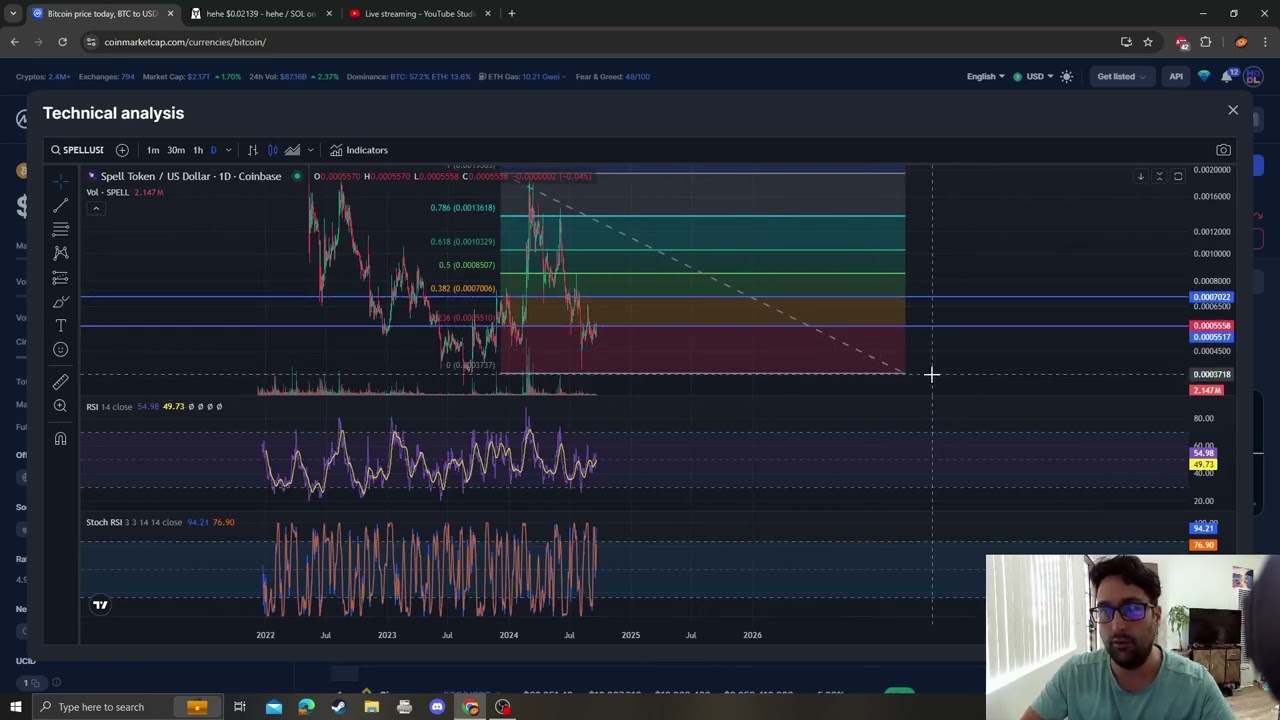1280x720 pixels.
Task: Expand the time interval dropdown arrow
Action: click(x=229, y=150)
